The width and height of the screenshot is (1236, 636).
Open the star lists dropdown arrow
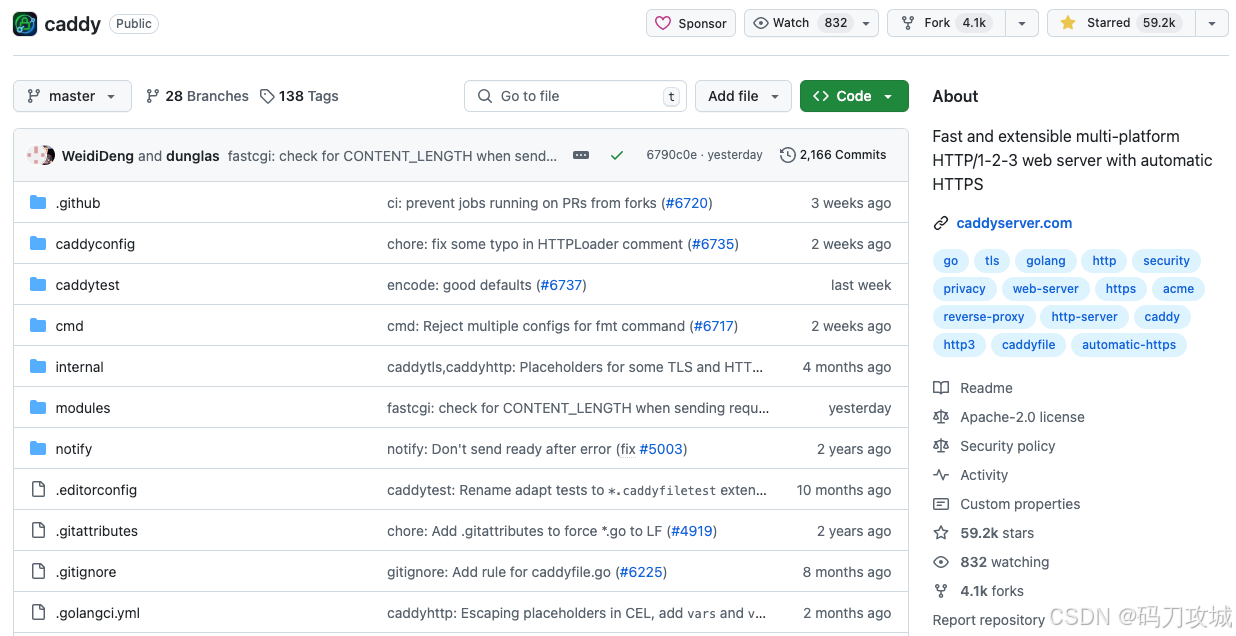(x=1211, y=23)
